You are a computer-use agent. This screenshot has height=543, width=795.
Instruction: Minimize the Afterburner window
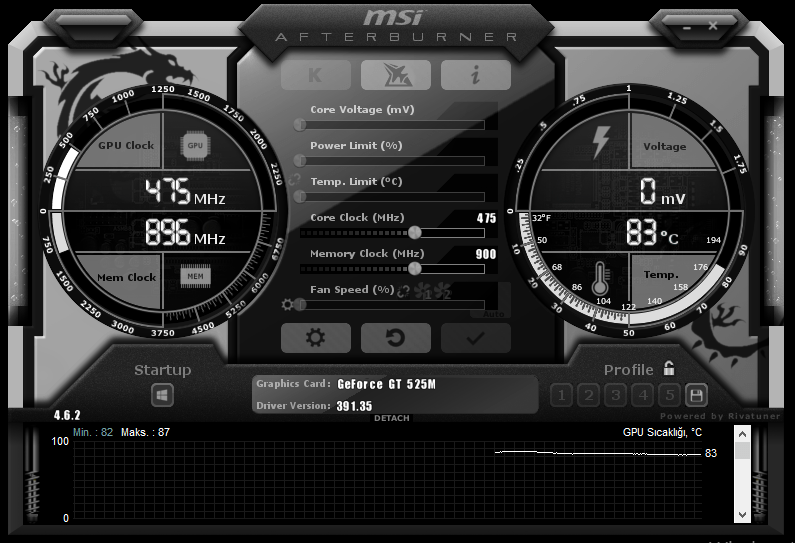coord(687,27)
